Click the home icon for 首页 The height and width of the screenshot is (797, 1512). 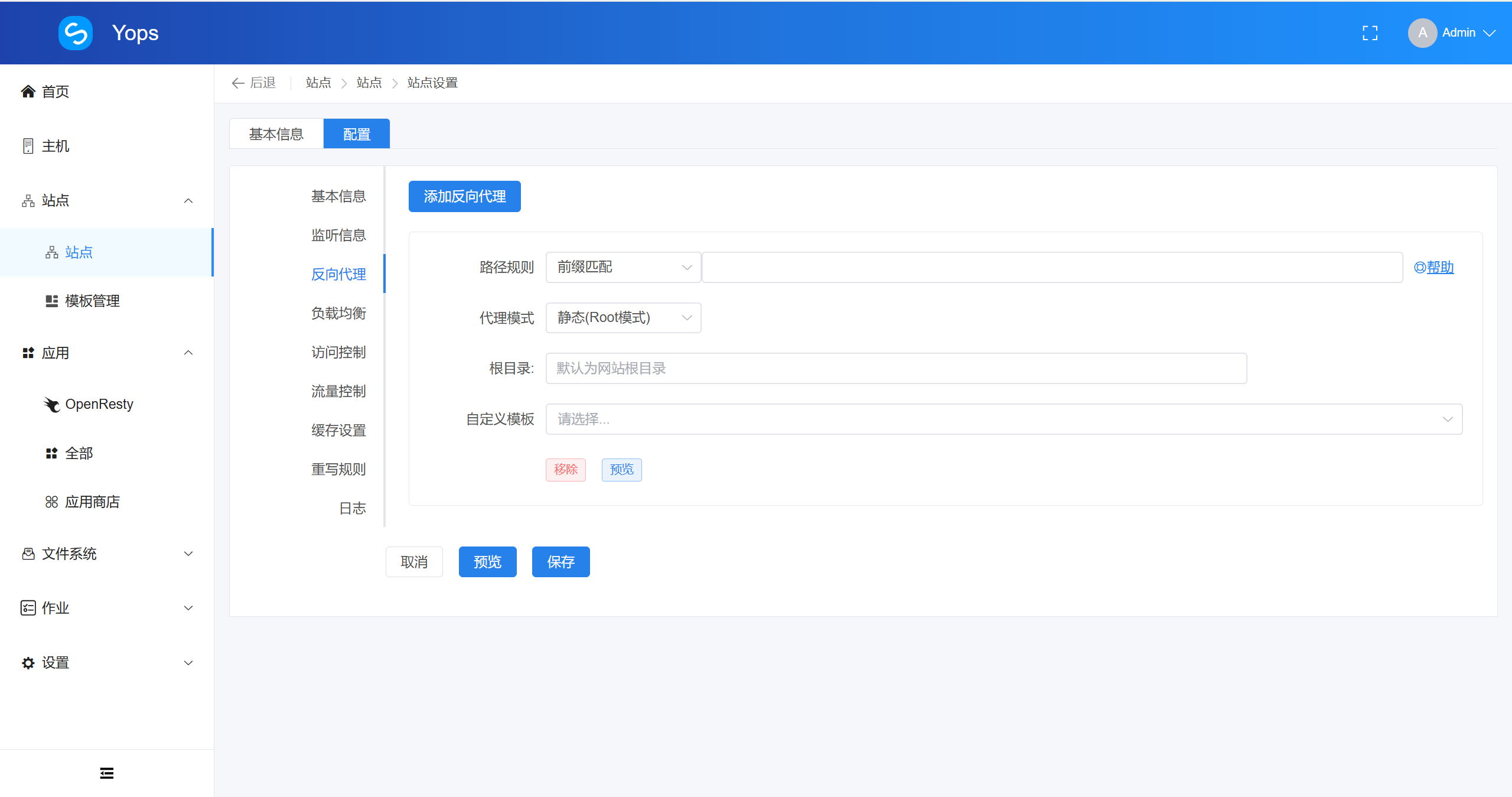[28, 92]
